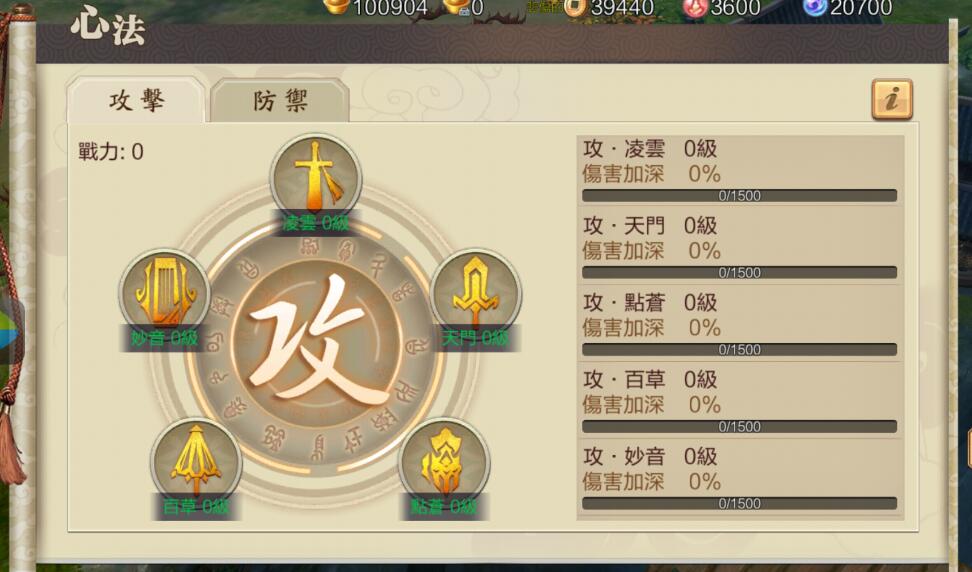Click the 戰力: 0 label
Screen dimensions: 972x572
[x=111, y=152]
